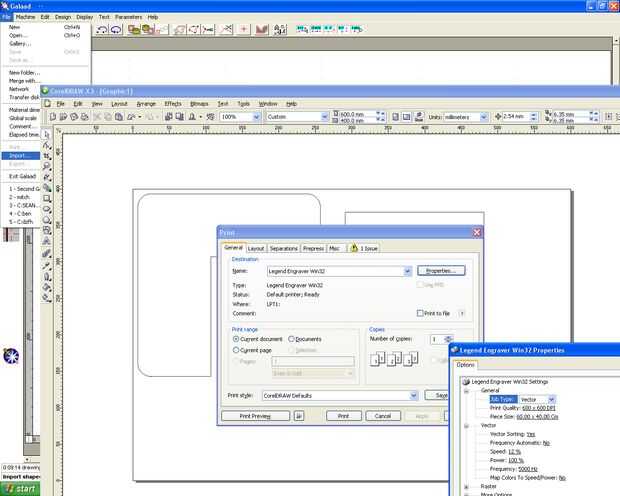Screen dimensions: 620x496
Task: Select Gallery in the File menu
Action: 20,44
